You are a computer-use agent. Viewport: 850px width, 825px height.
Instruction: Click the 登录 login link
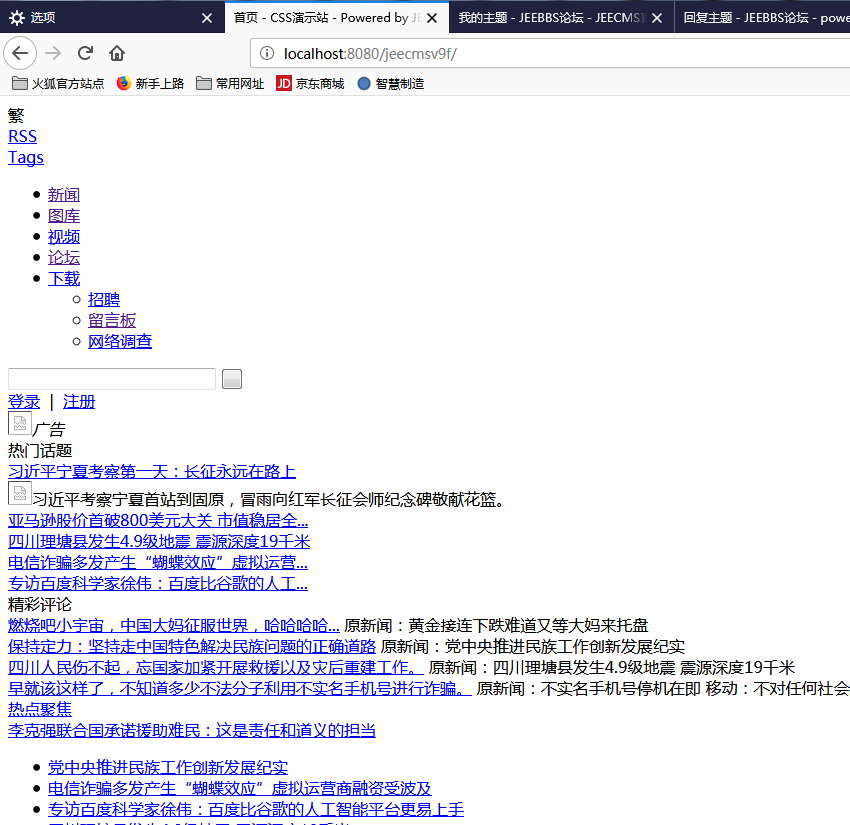(24, 402)
